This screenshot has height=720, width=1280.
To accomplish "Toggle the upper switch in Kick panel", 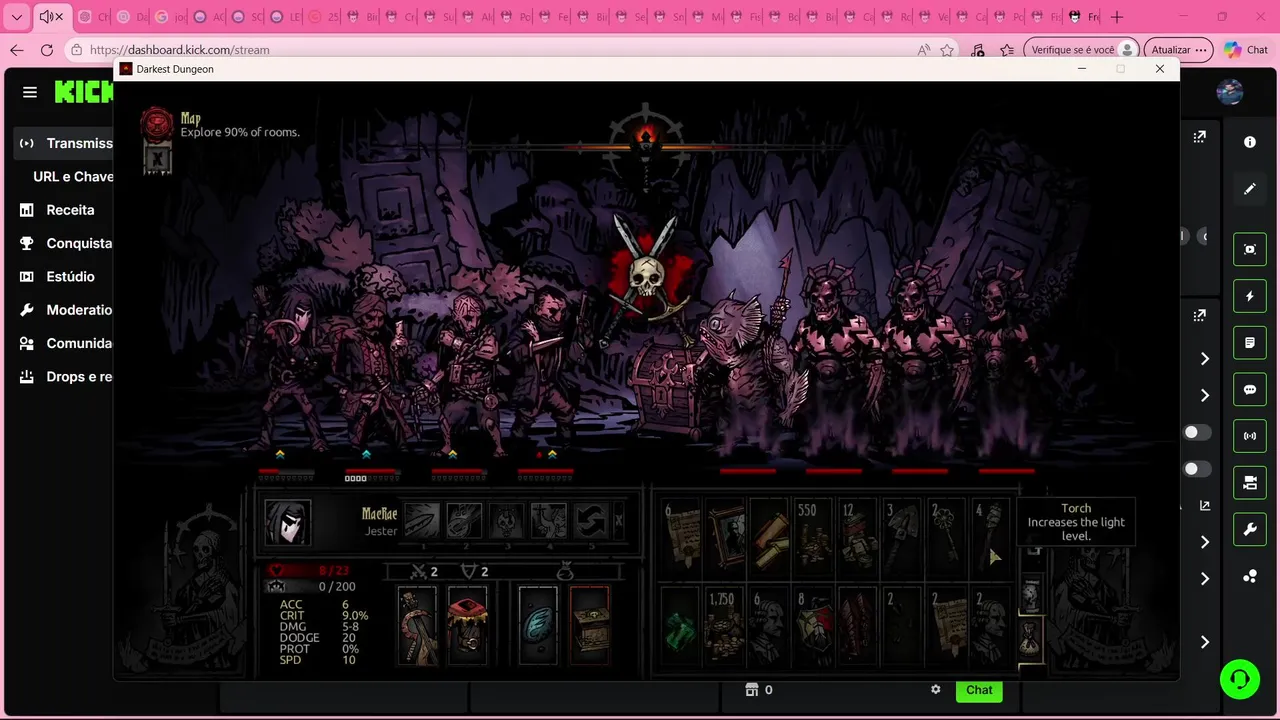I will 1196,432.
